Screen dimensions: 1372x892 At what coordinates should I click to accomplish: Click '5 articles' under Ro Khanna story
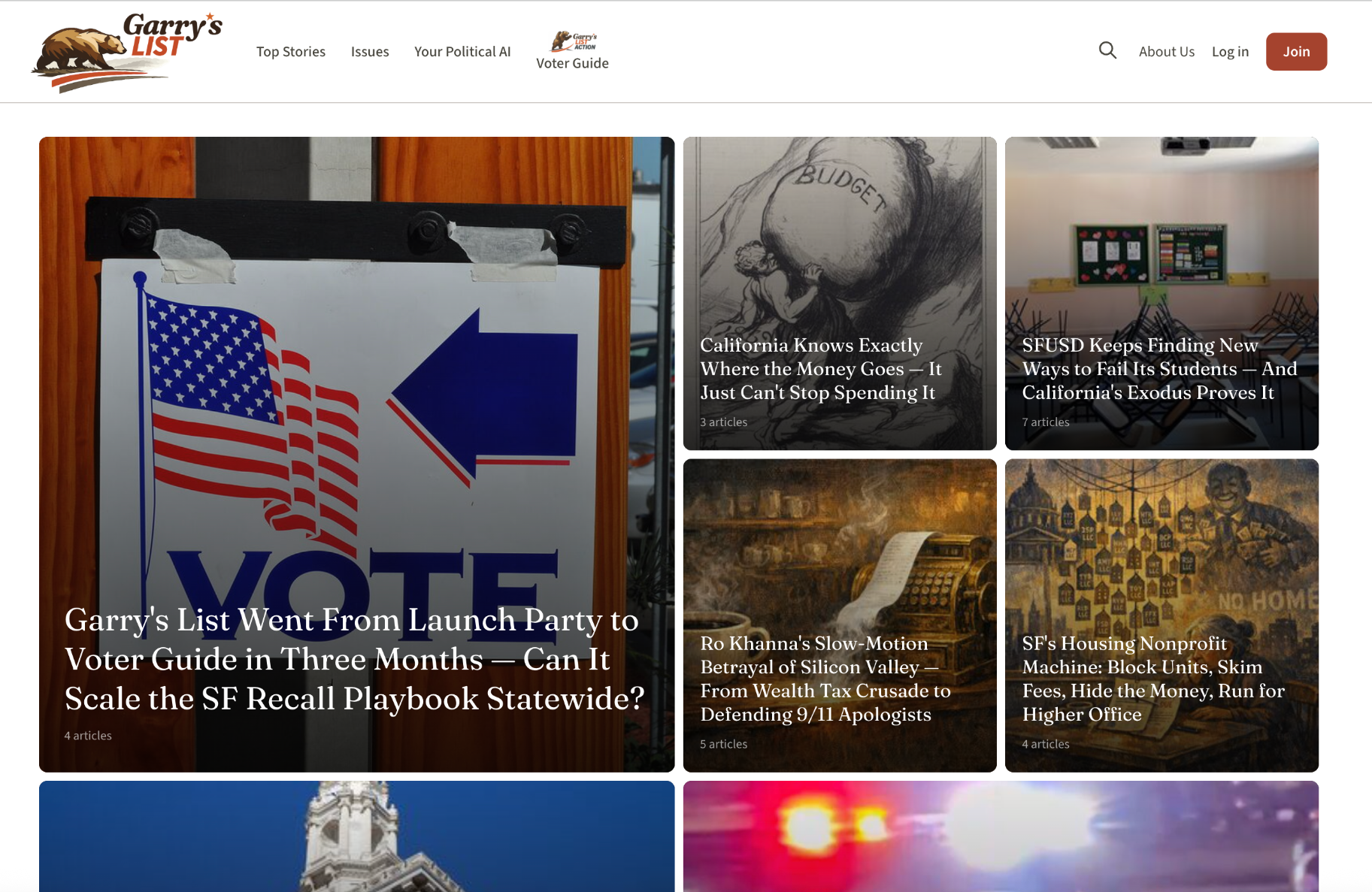click(724, 744)
